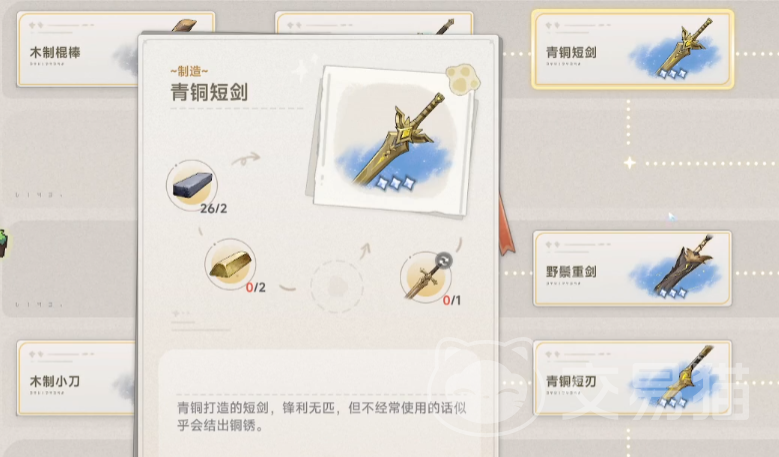Viewport: 779px width, 457px height.
Task: Click the gray stone ingot material icon
Action: click(x=192, y=185)
